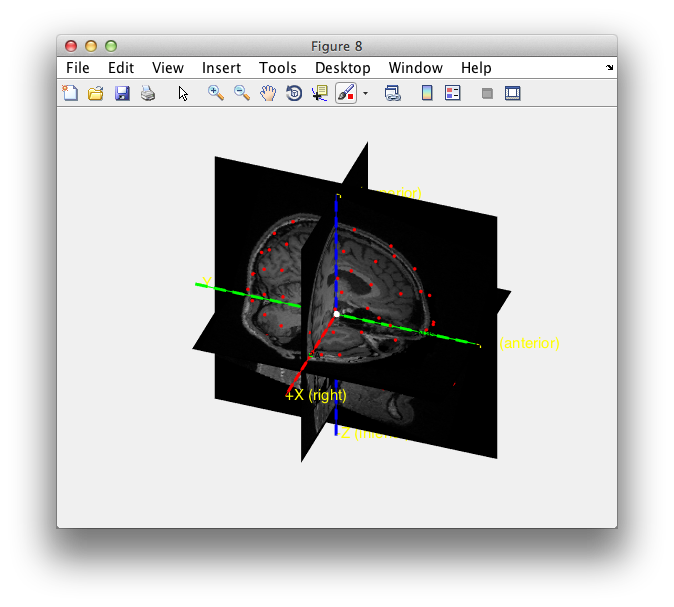
Task: Open the Tools menu
Action: (278, 68)
